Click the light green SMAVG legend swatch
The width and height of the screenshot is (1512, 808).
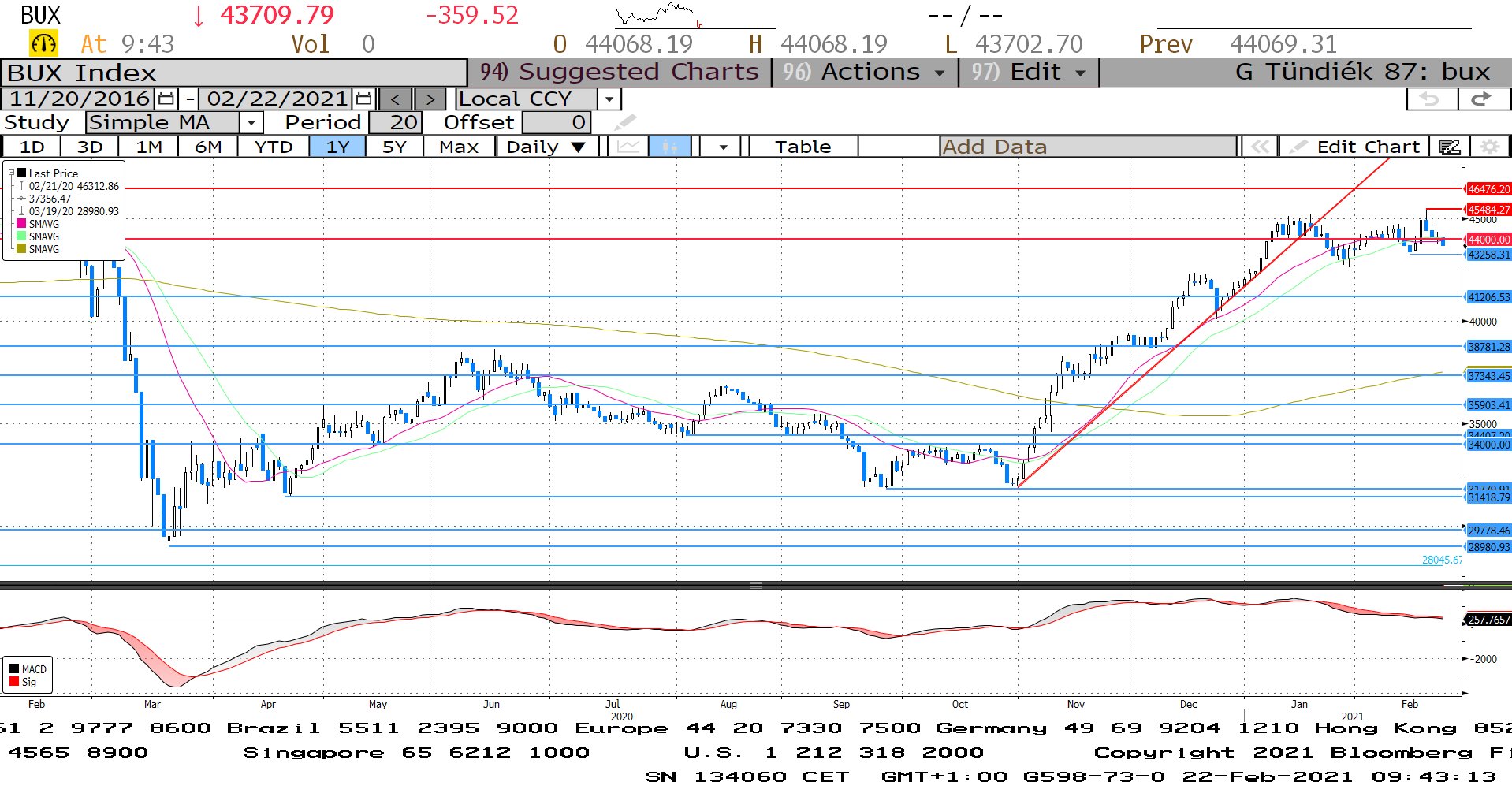21,236
